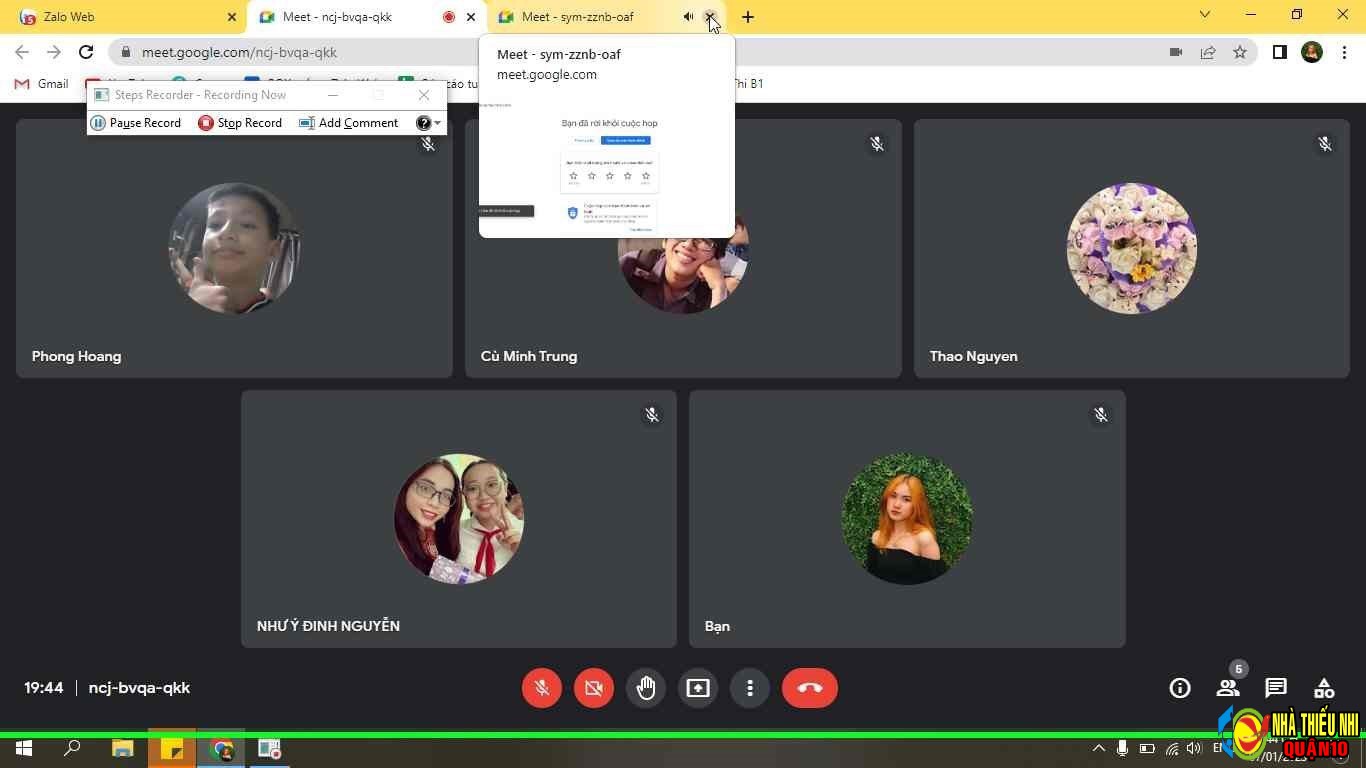Select NHƯ Ý ĐINH NGUYỄN's avatar photo
Image resolution: width=1366 pixels, height=768 pixels.
tap(459, 518)
